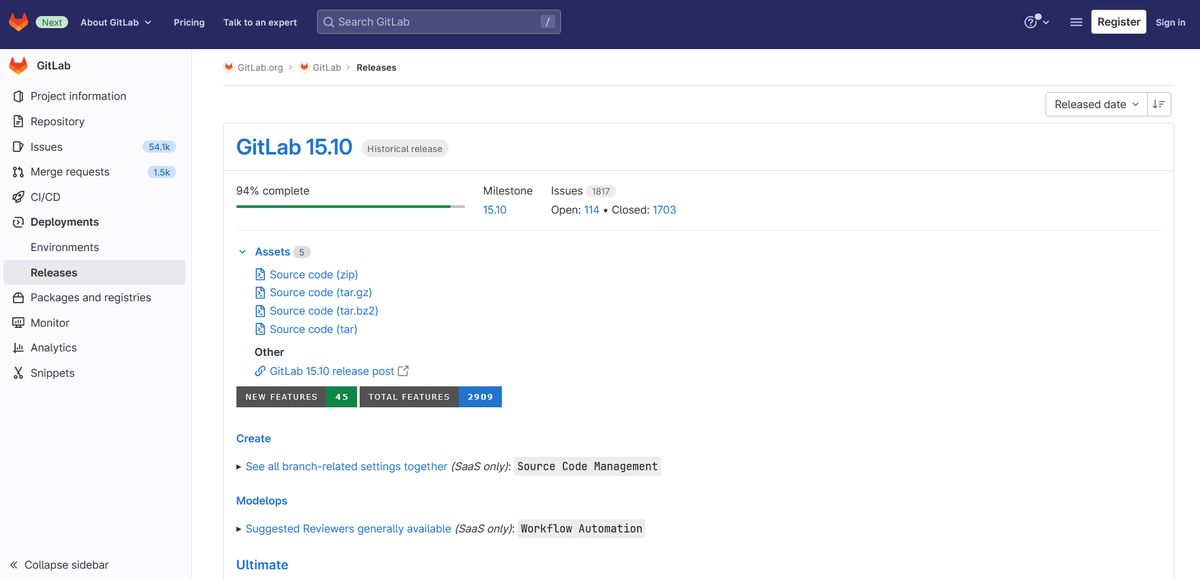Click the Repository sidebar icon
This screenshot has width=1200, height=579.
[x=18, y=122]
